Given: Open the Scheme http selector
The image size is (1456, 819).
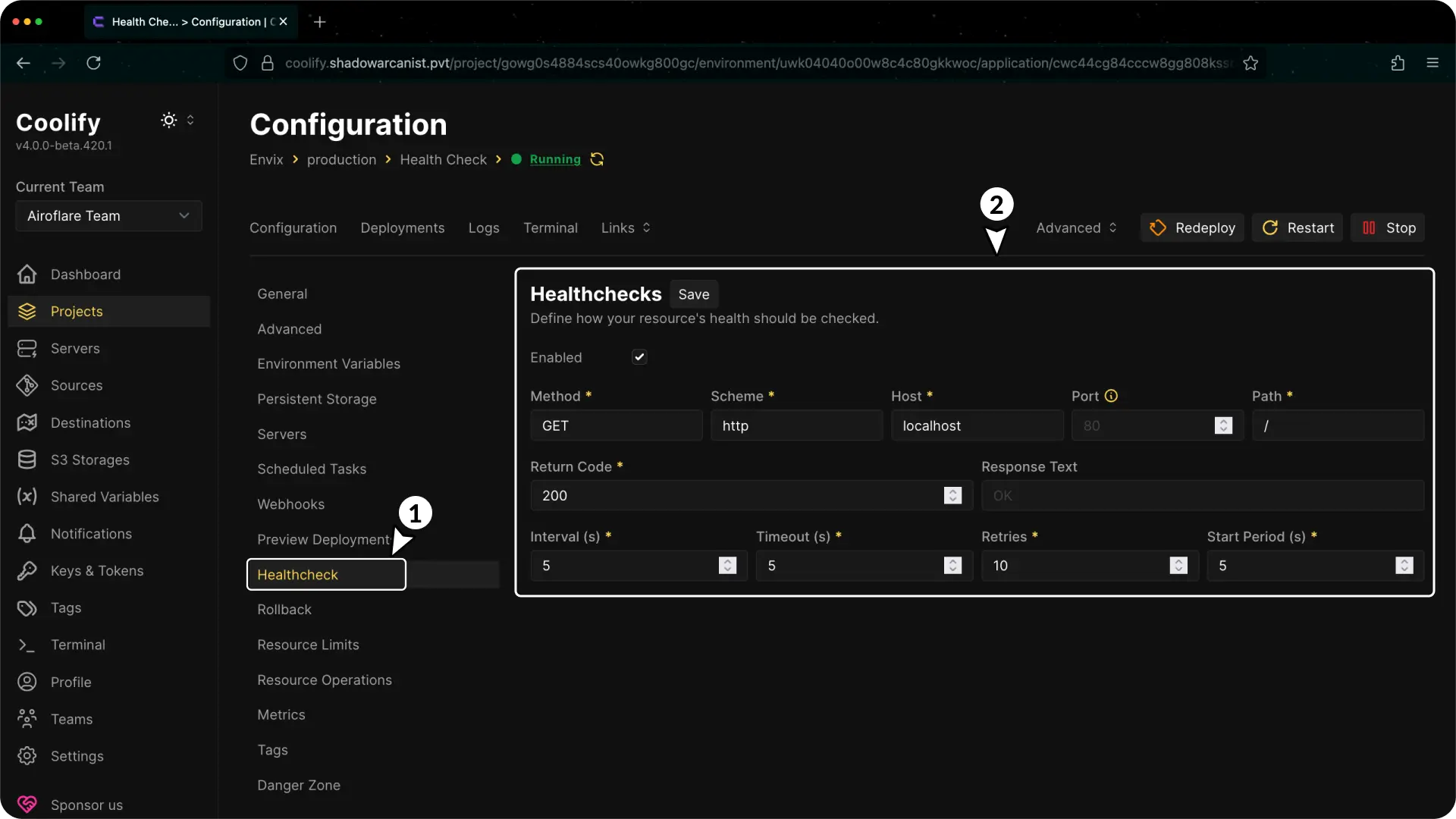Looking at the screenshot, I should click(x=796, y=426).
